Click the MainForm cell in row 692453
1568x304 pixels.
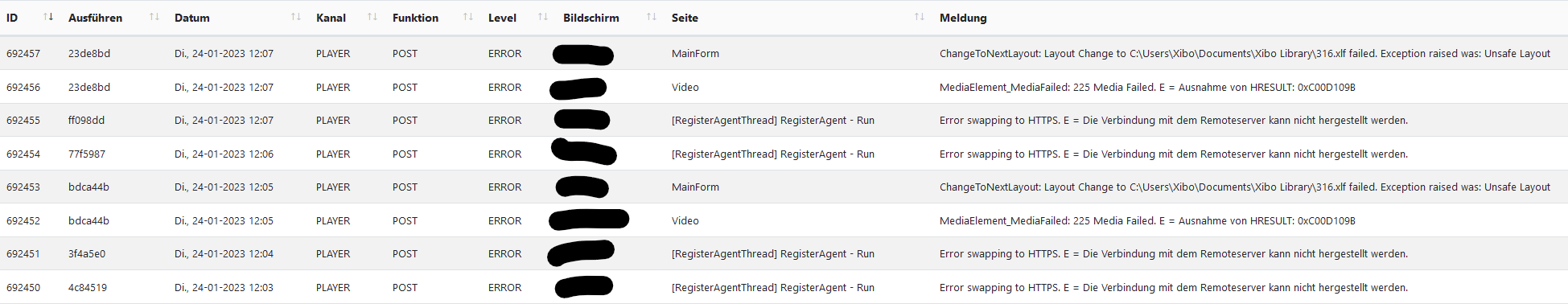[695, 187]
